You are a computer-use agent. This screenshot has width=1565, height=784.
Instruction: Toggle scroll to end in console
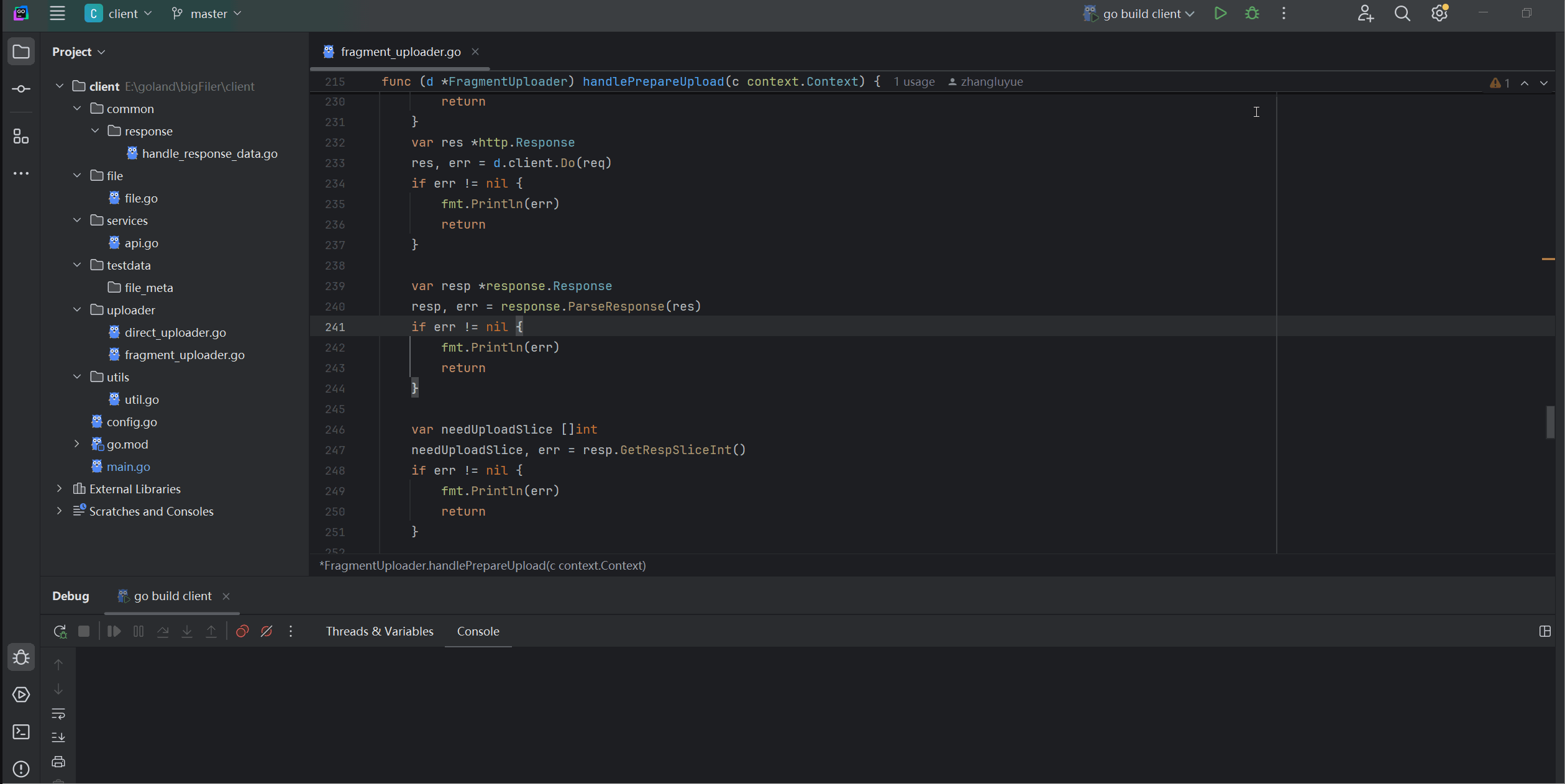pyautogui.click(x=58, y=737)
